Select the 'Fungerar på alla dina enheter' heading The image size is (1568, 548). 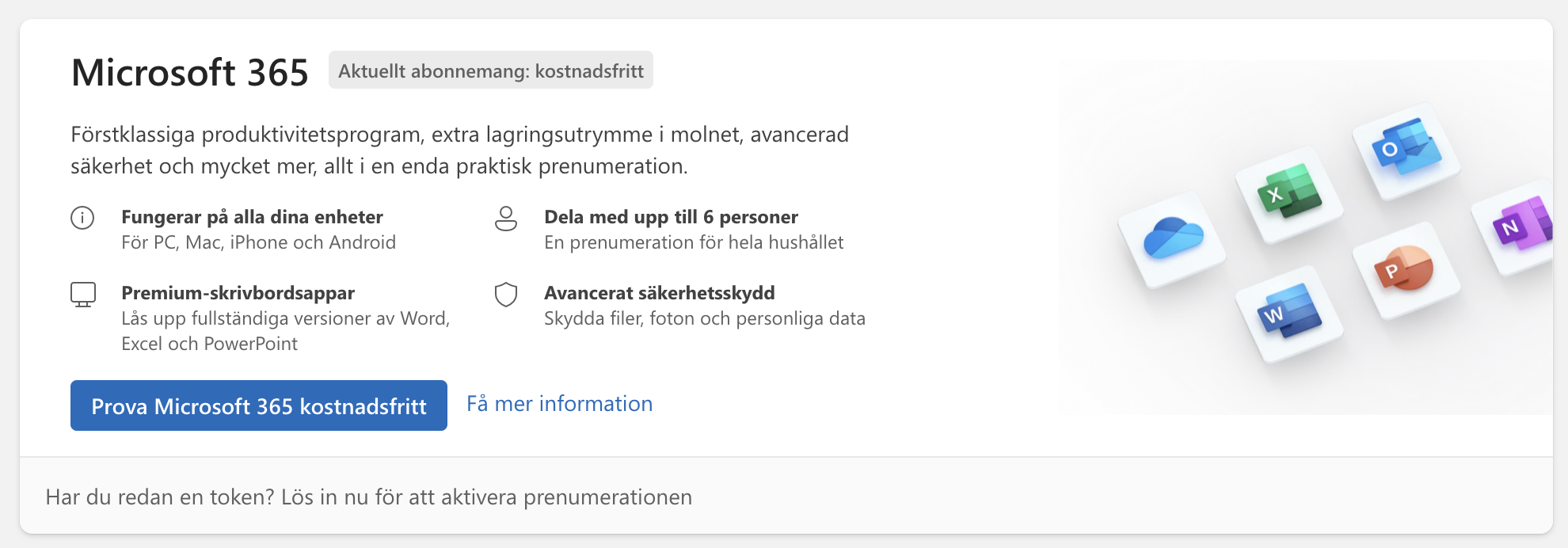click(252, 217)
